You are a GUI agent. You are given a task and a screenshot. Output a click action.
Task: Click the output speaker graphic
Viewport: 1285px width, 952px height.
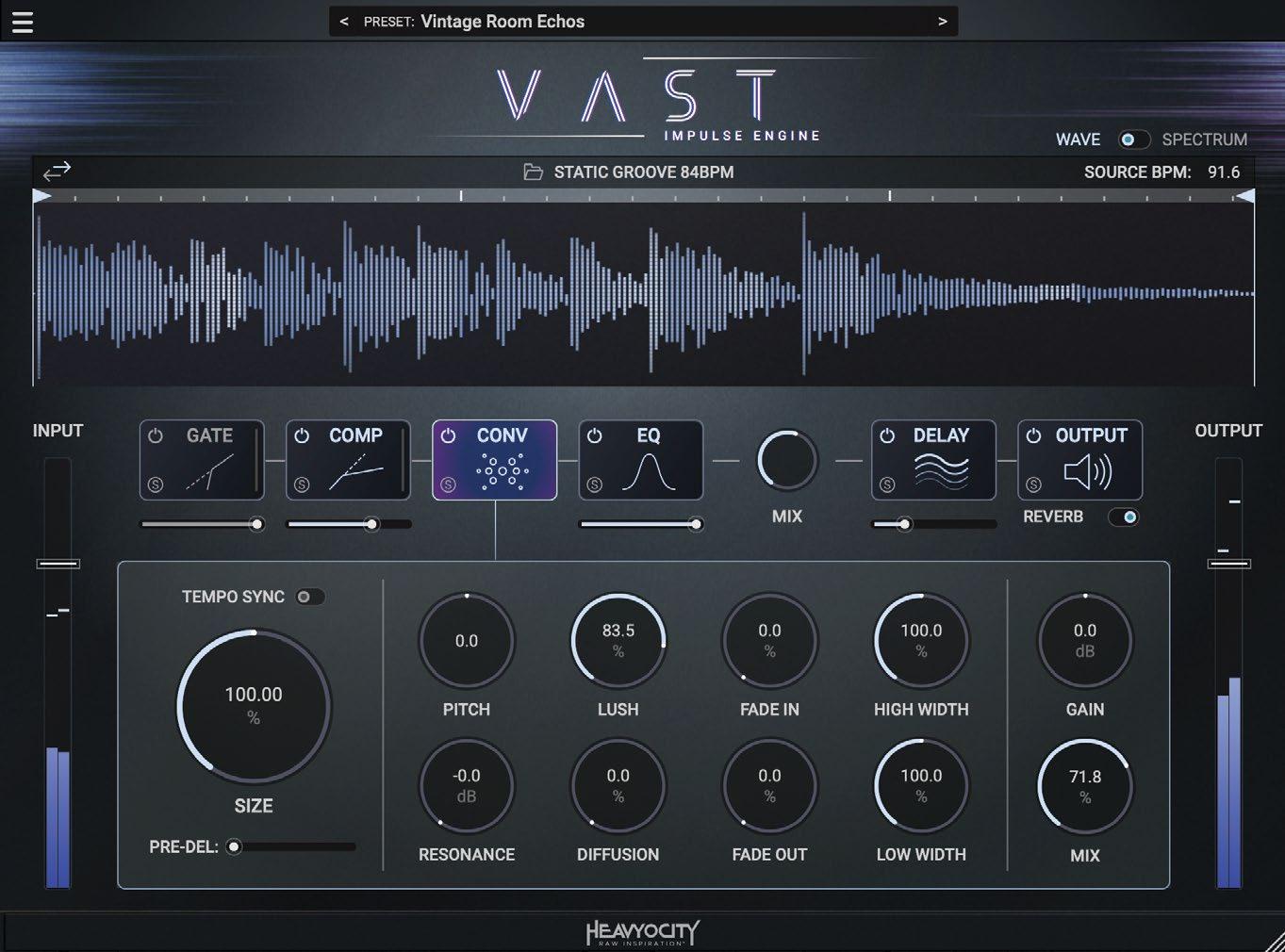[1088, 471]
